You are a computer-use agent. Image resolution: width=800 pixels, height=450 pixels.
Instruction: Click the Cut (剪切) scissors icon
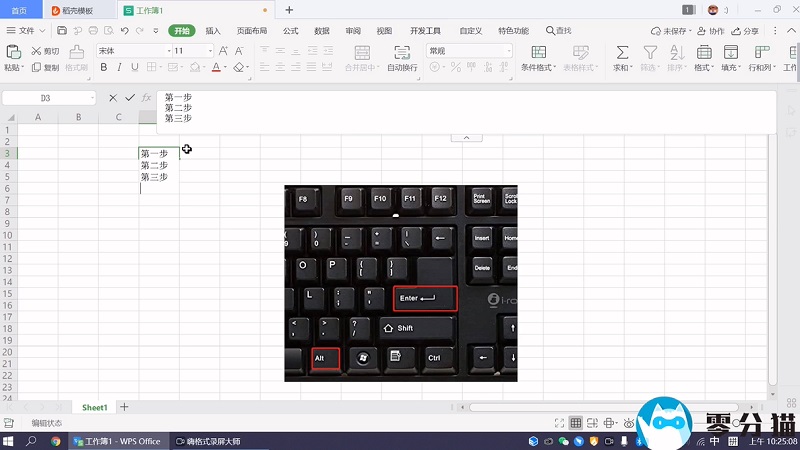[36, 51]
